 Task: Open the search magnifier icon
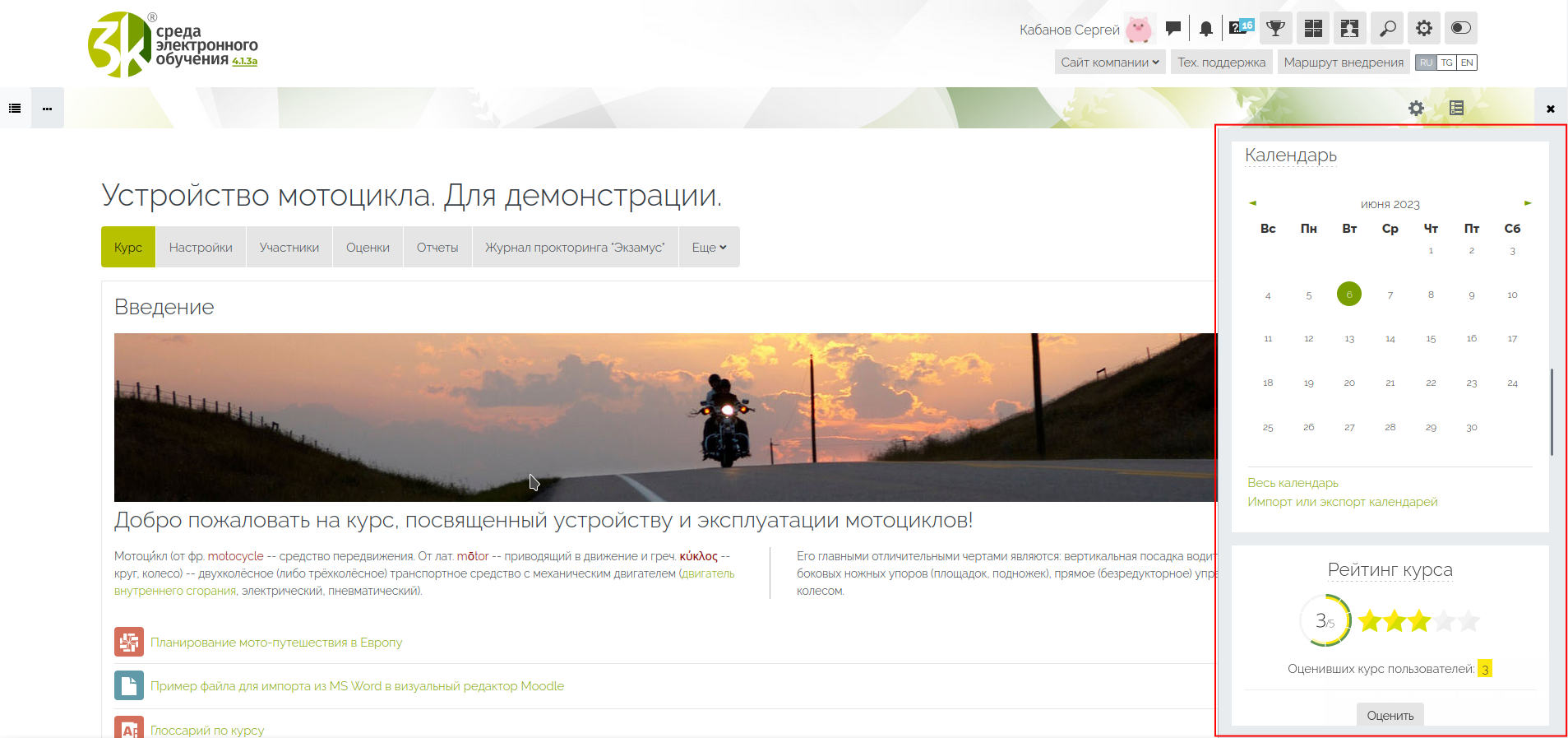1387,29
